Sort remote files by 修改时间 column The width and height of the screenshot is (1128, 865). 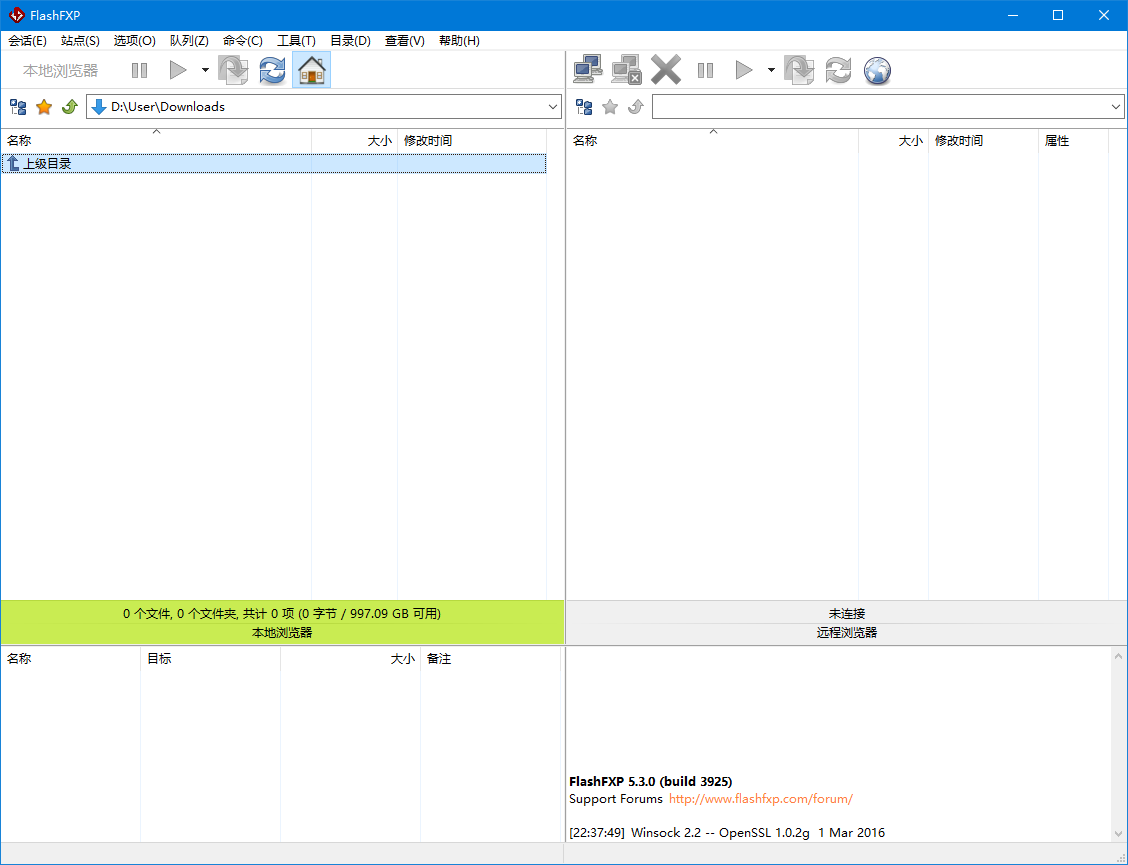coord(983,140)
